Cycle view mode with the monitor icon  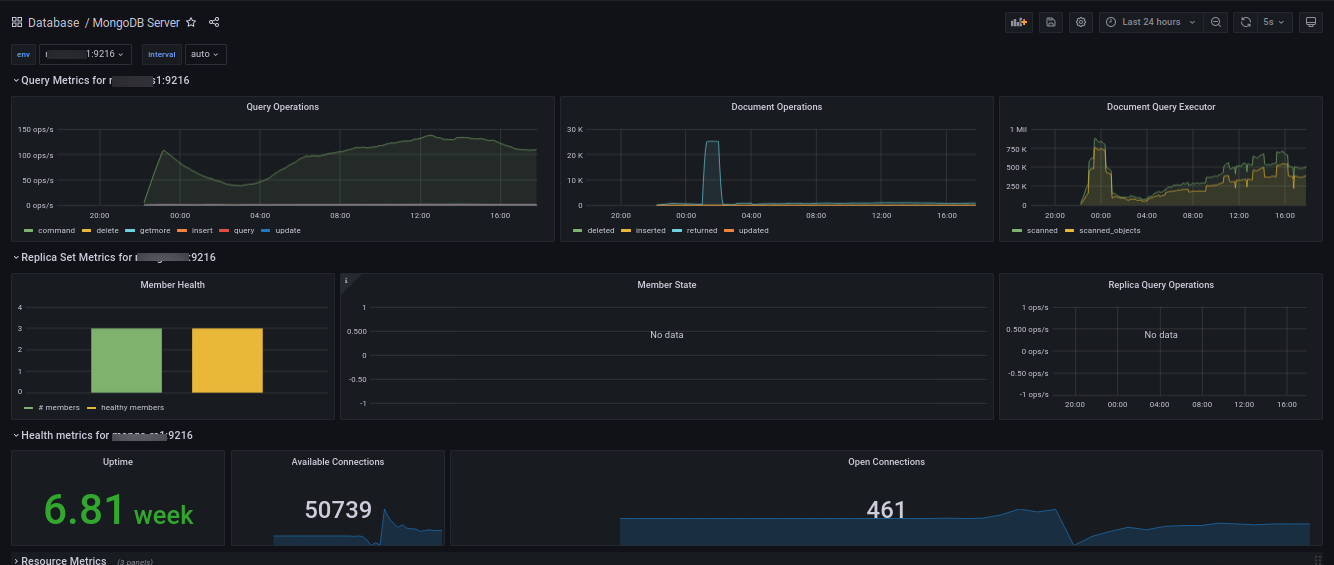click(1311, 22)
